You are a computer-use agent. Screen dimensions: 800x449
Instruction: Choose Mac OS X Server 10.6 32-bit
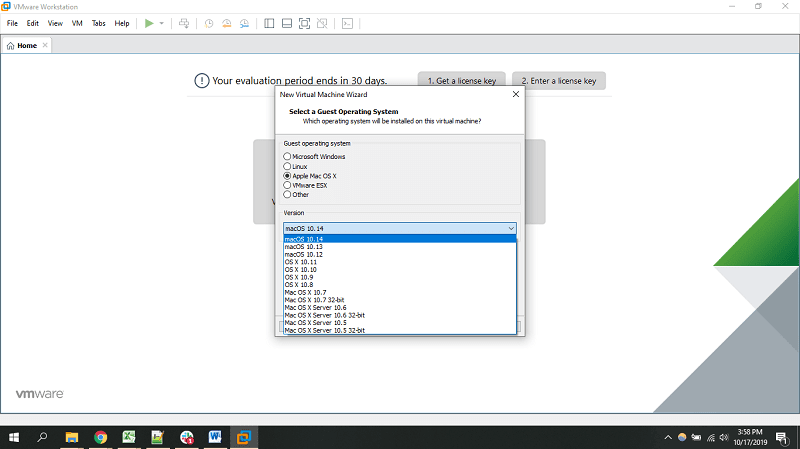[400, 315]
